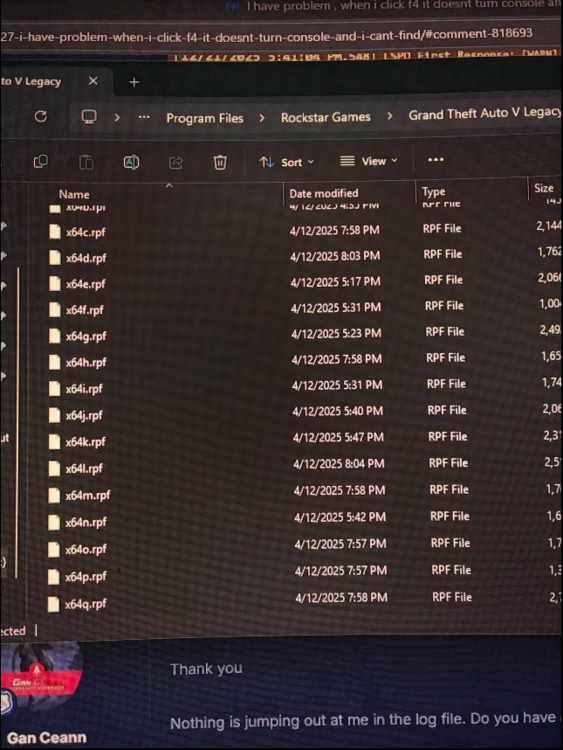Screen dimensions: 563x750
Task: Expand the chevron after Program Files
Action: [262, 118]
